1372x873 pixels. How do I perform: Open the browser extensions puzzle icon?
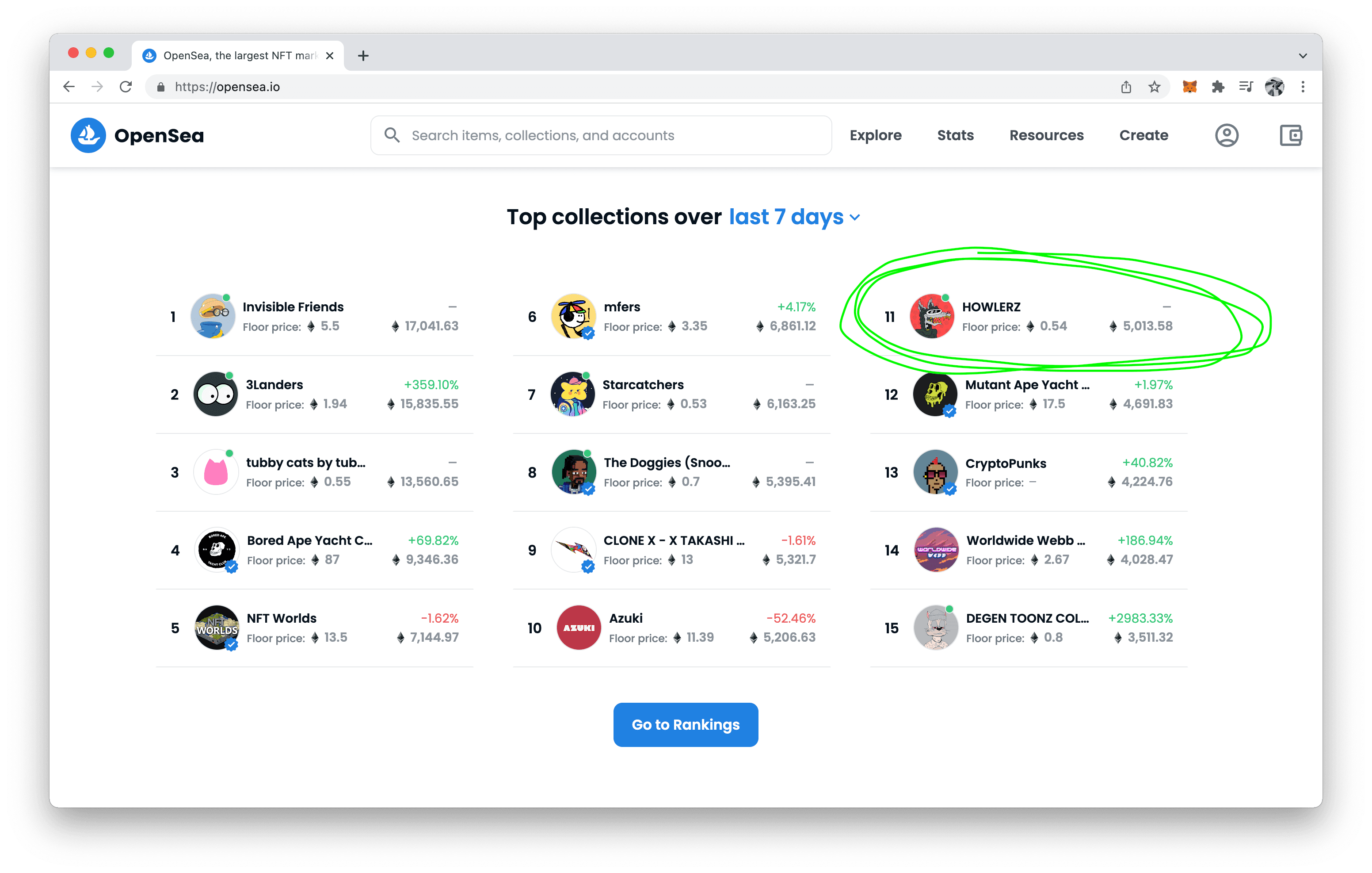tap(1218, 87)
